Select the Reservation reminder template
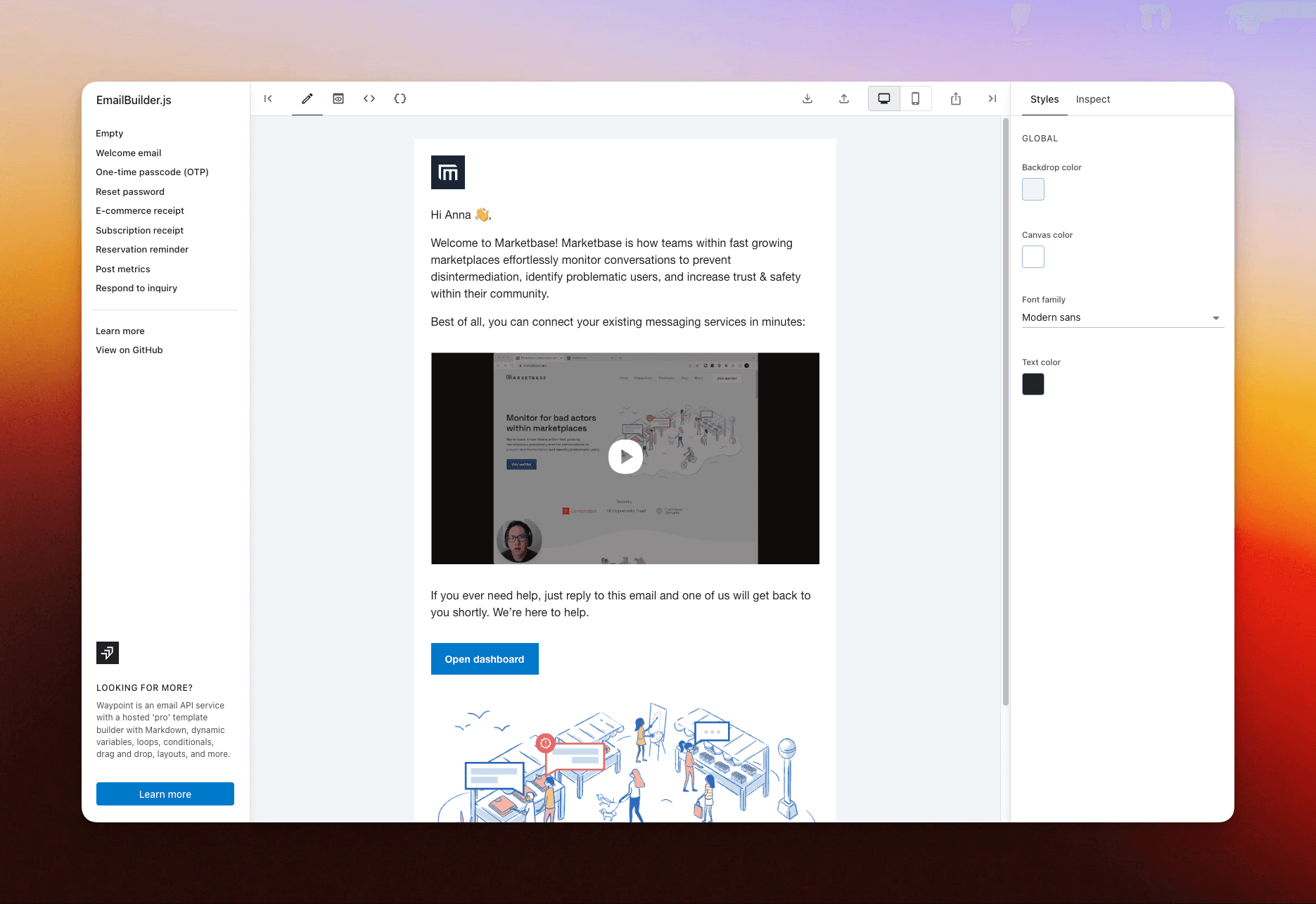Screen dimensions: 1316x904 [142, 250]
